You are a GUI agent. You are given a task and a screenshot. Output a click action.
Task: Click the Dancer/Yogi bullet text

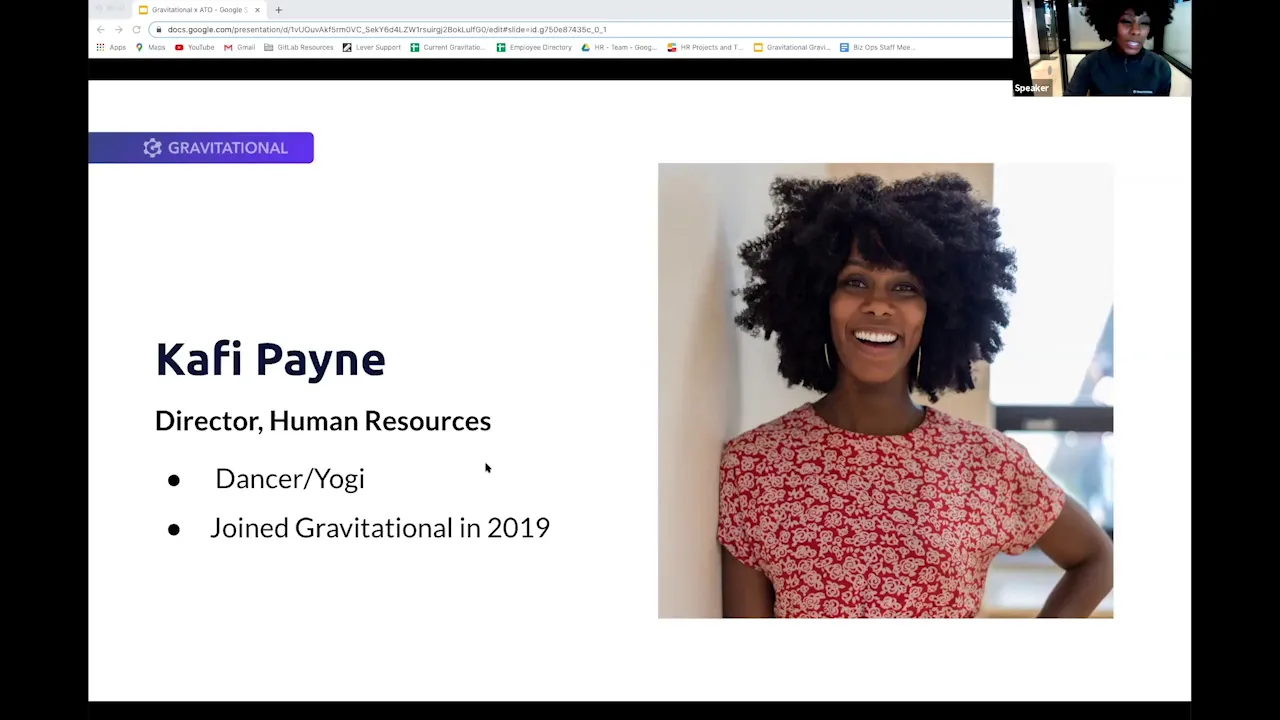tap(290, 479)
